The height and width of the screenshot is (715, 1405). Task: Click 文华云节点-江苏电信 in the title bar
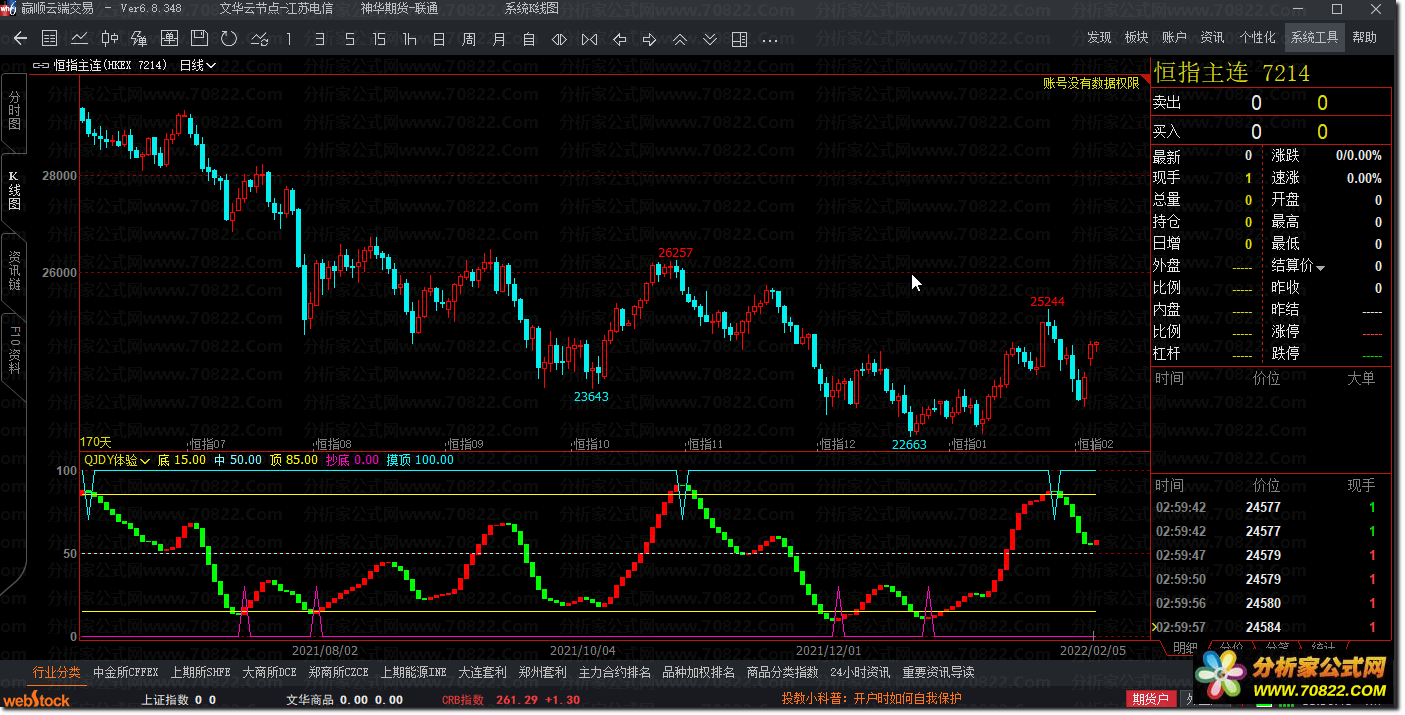pyautogui.click(x=276, y=8)
